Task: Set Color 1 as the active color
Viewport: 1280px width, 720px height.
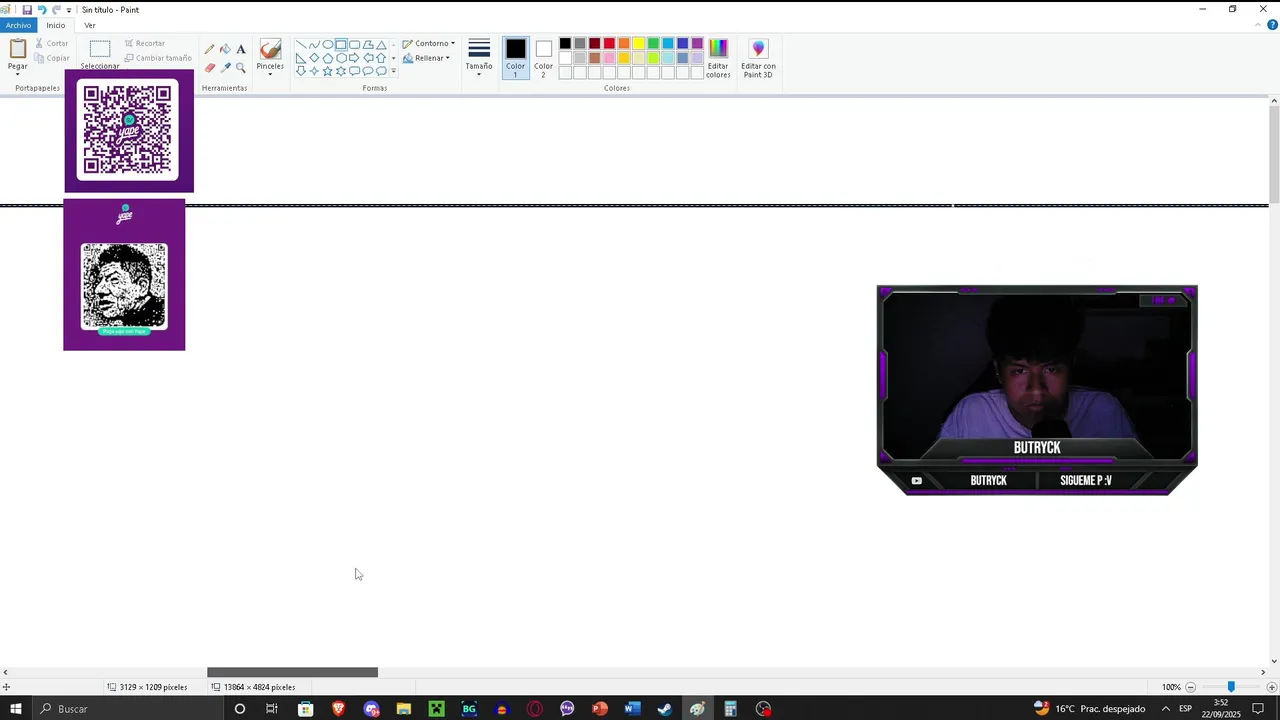Action: click(515, 58)
